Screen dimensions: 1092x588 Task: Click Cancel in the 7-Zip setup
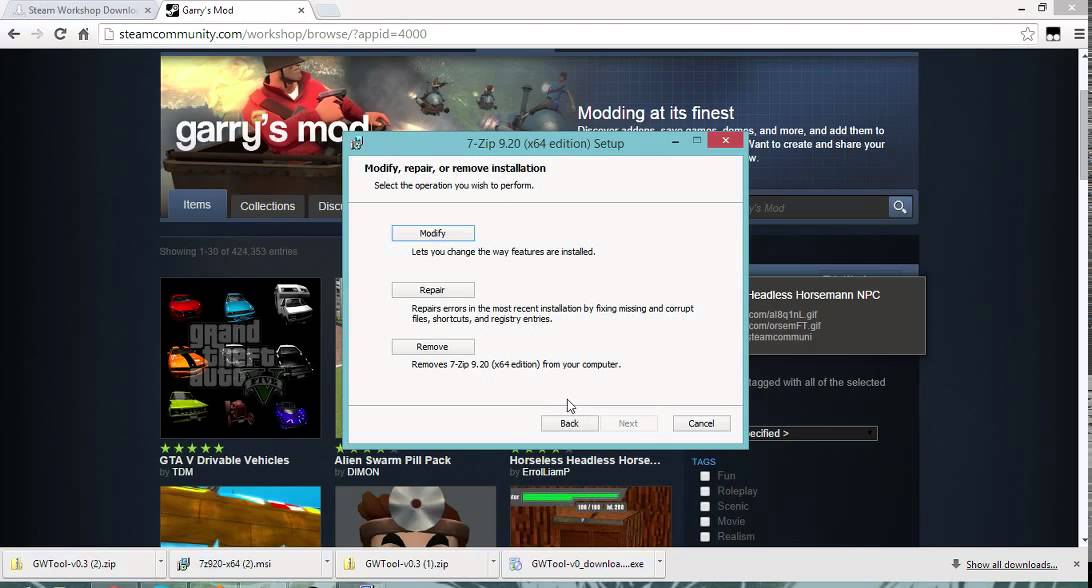coord(701,424)
